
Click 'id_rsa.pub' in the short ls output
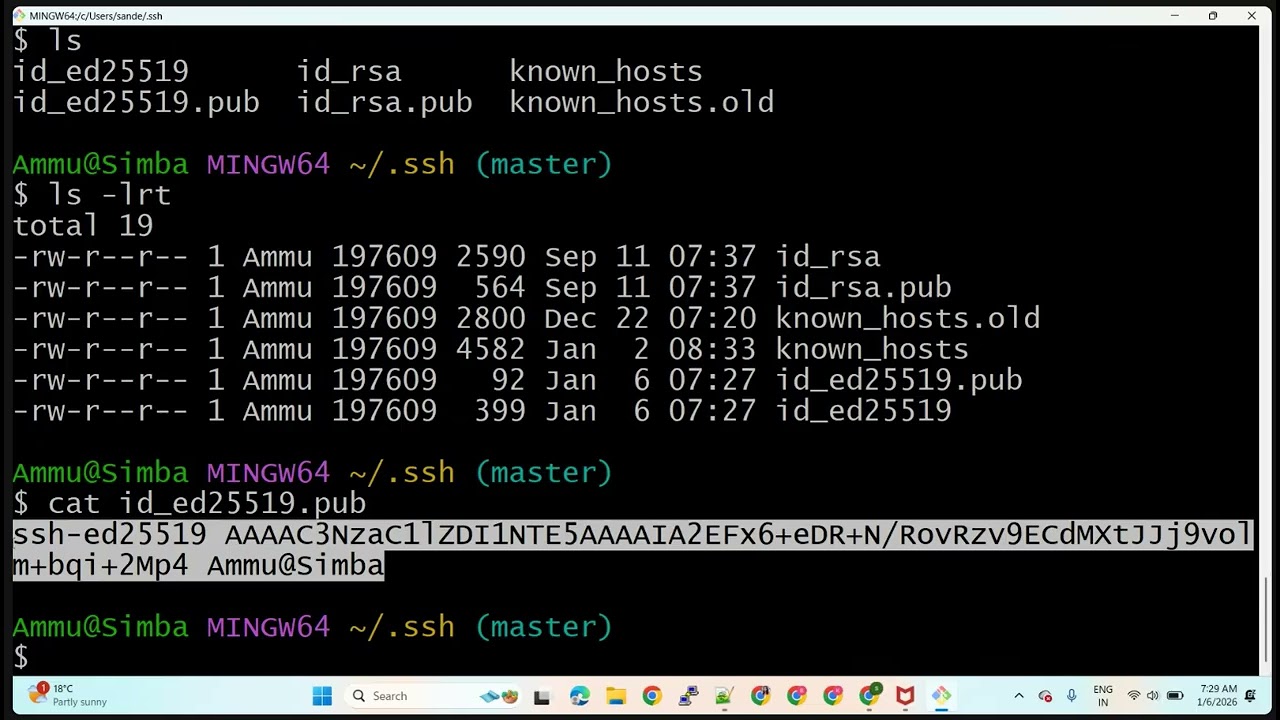pos(384,103)
